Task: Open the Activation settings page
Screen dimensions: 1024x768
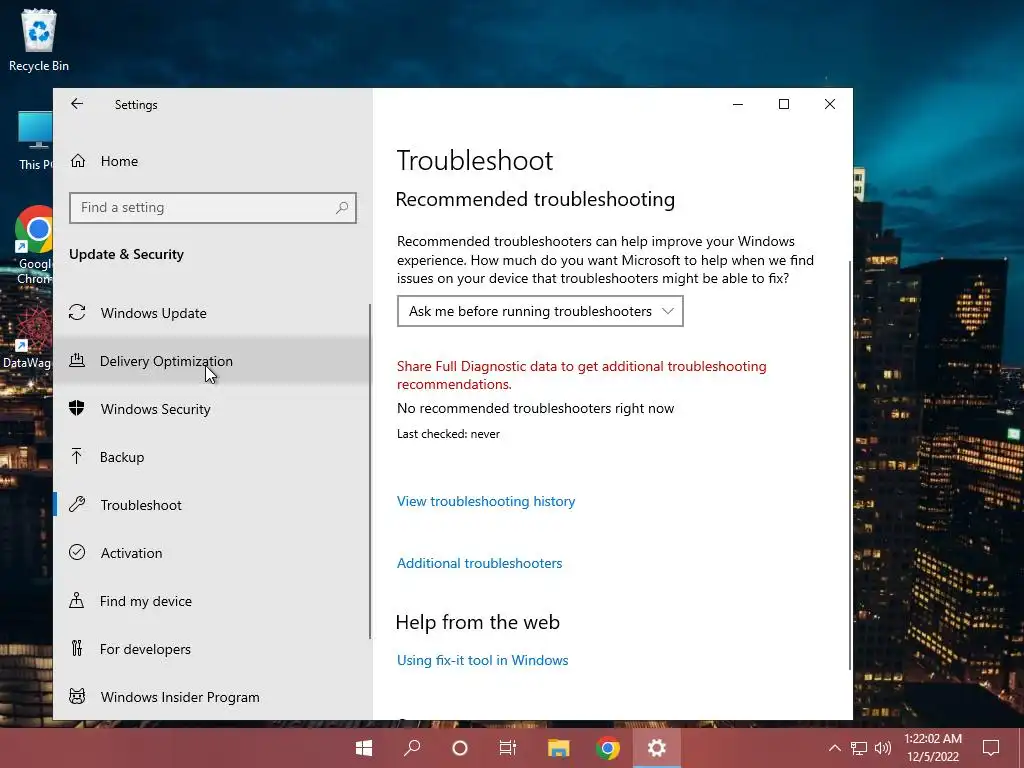Action: coord(212,553)
